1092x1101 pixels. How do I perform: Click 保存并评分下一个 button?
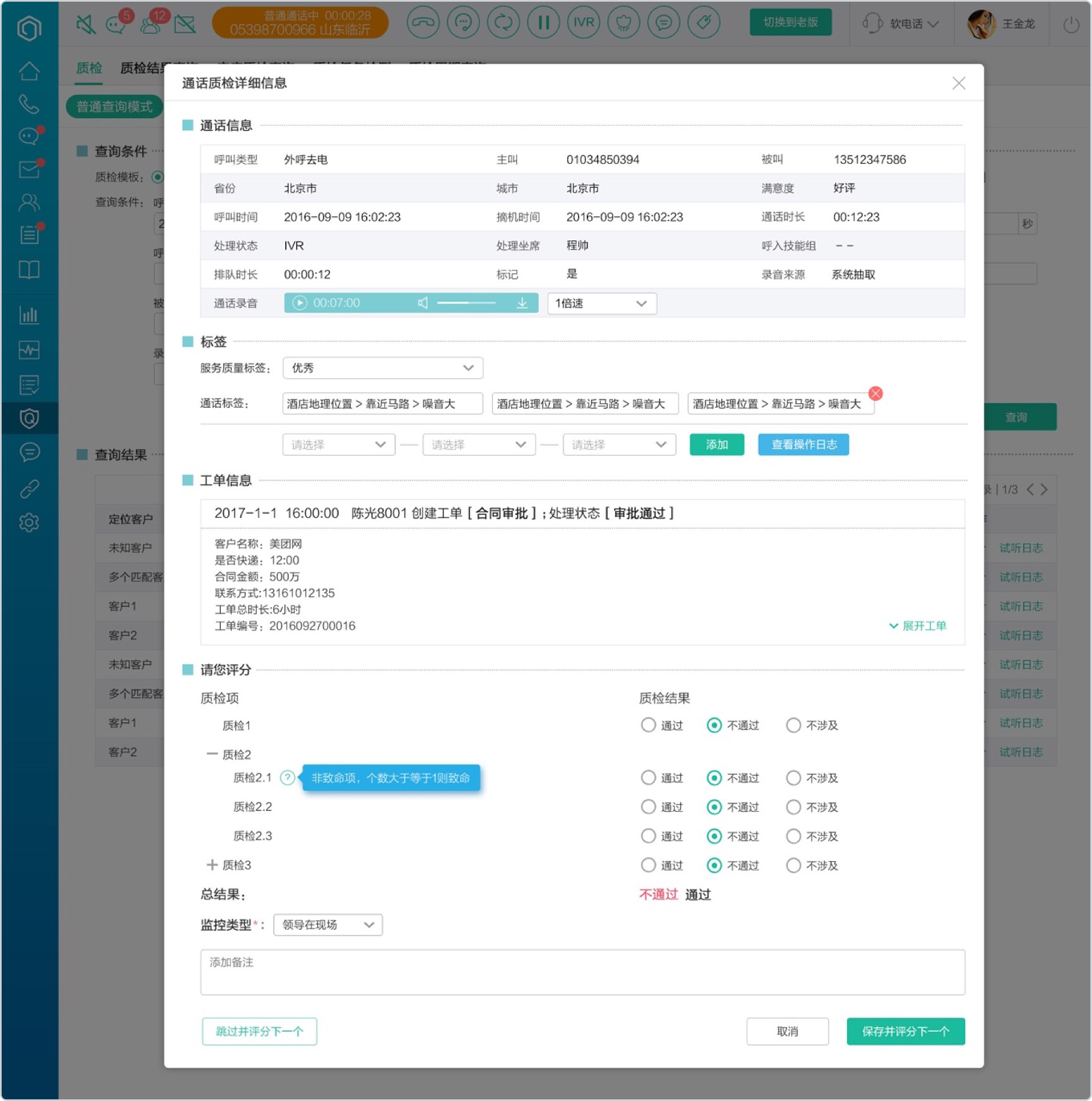click(906, 1031)
